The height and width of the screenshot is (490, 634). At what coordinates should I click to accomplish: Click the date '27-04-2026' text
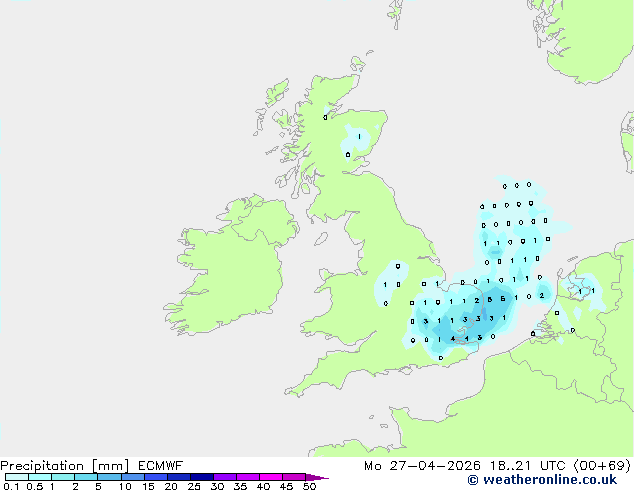point(435,466)
